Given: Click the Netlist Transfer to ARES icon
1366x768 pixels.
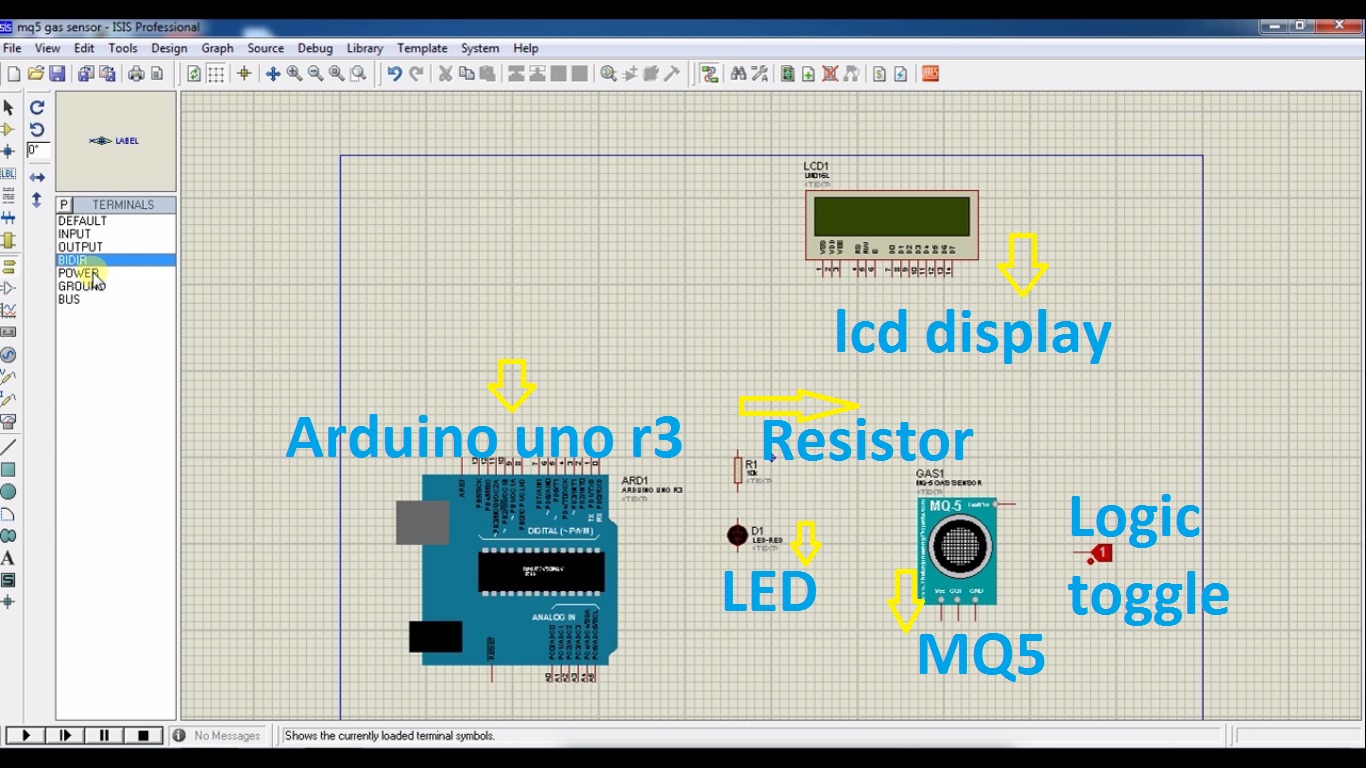Looking at the screenshot, I should (927, 72).
